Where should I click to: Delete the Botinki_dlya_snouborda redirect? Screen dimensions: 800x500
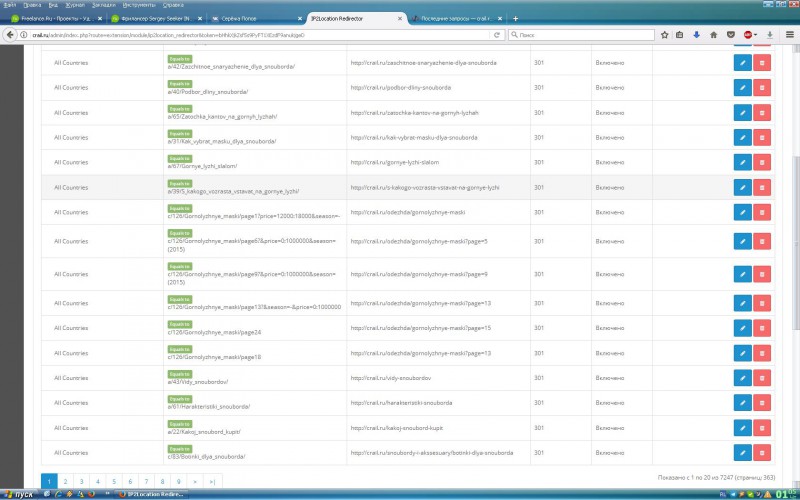(762, 453)
